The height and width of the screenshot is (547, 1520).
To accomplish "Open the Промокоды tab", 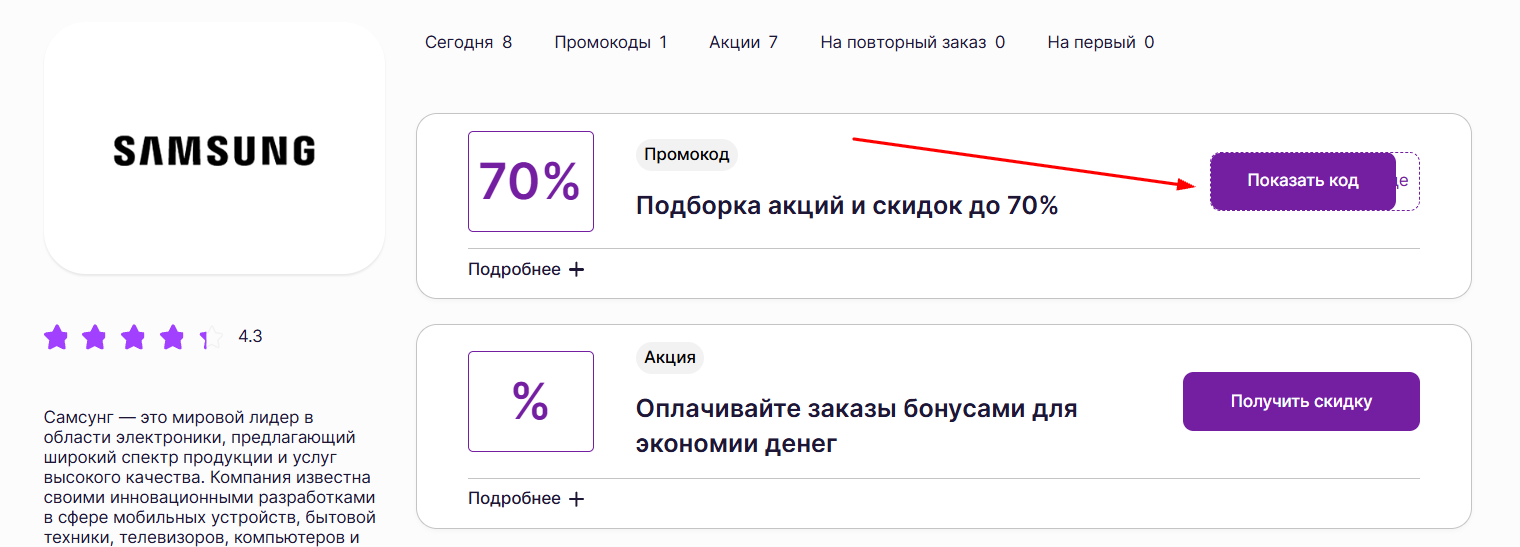I will click(610, 42).
